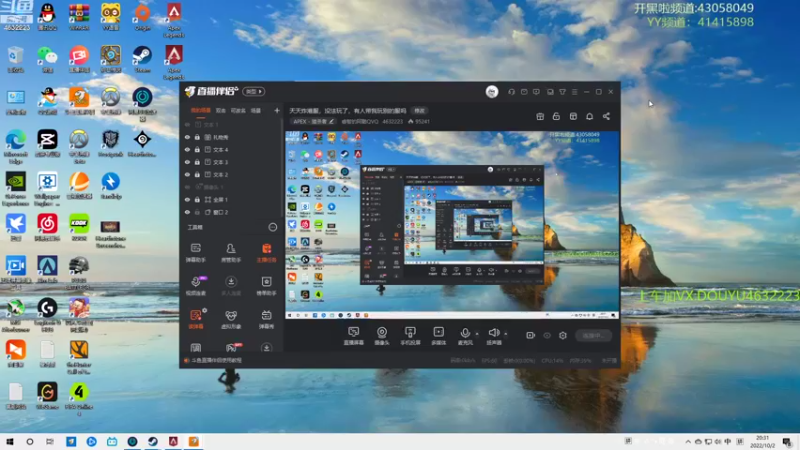
Task: Click the unlock padlock icon in header
Action: pos(556,116)
